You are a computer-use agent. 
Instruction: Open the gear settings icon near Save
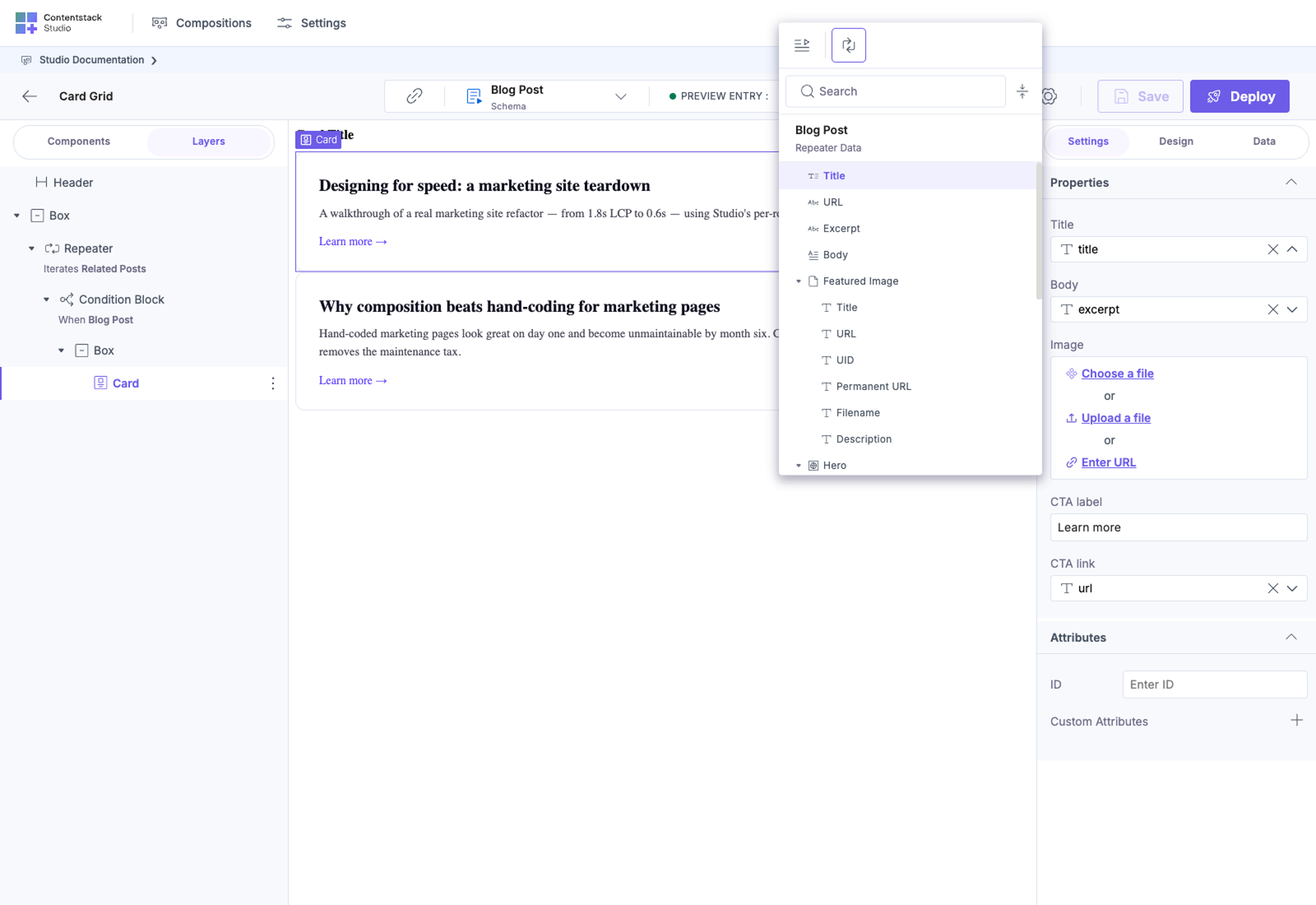coord(1049,96)
